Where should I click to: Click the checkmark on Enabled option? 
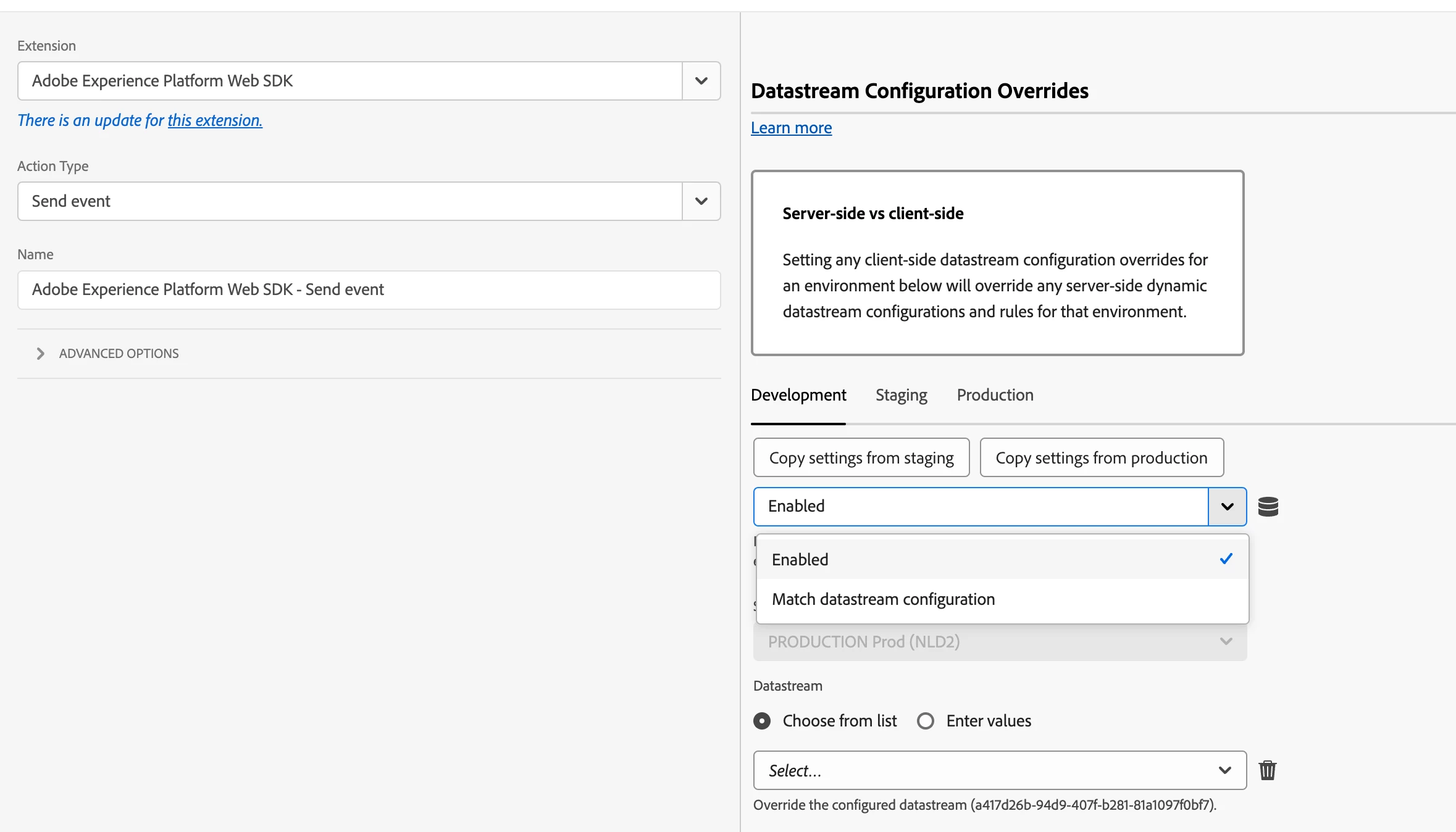1226,559
